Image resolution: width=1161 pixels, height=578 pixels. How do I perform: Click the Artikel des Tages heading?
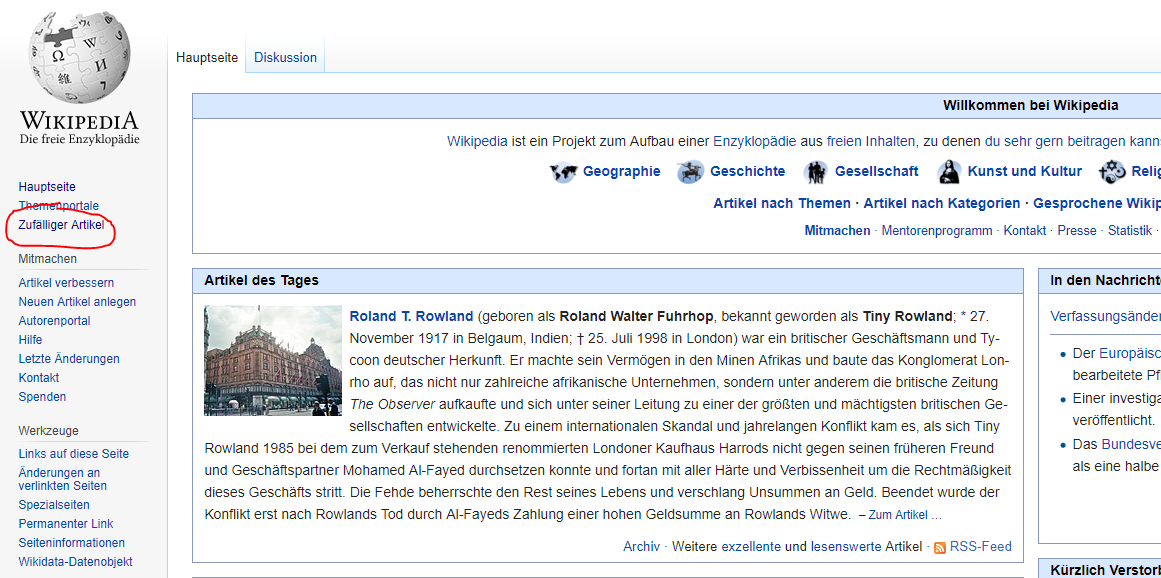(x=261, y=280)
